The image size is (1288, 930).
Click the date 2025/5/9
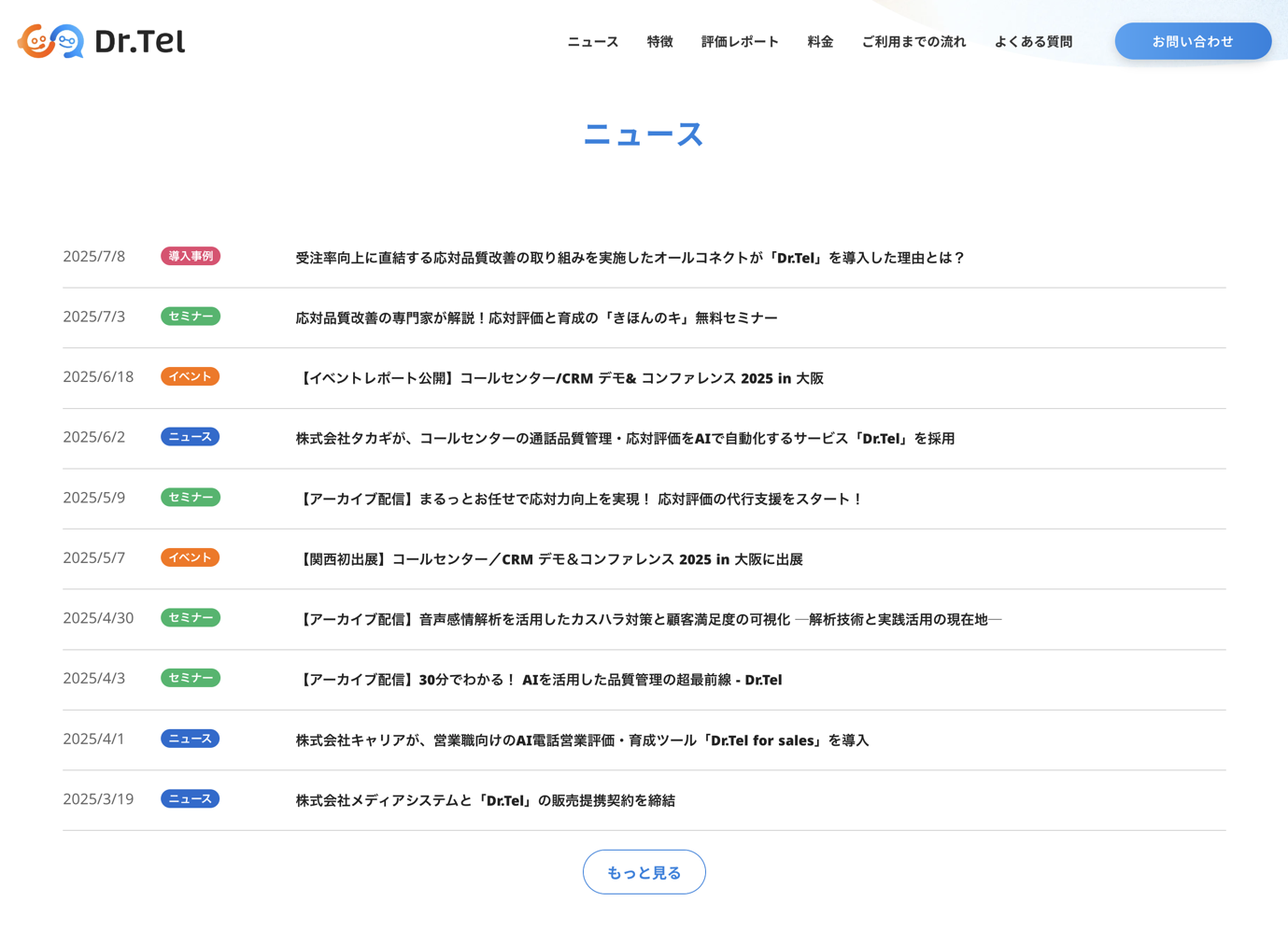click(93, 498)
